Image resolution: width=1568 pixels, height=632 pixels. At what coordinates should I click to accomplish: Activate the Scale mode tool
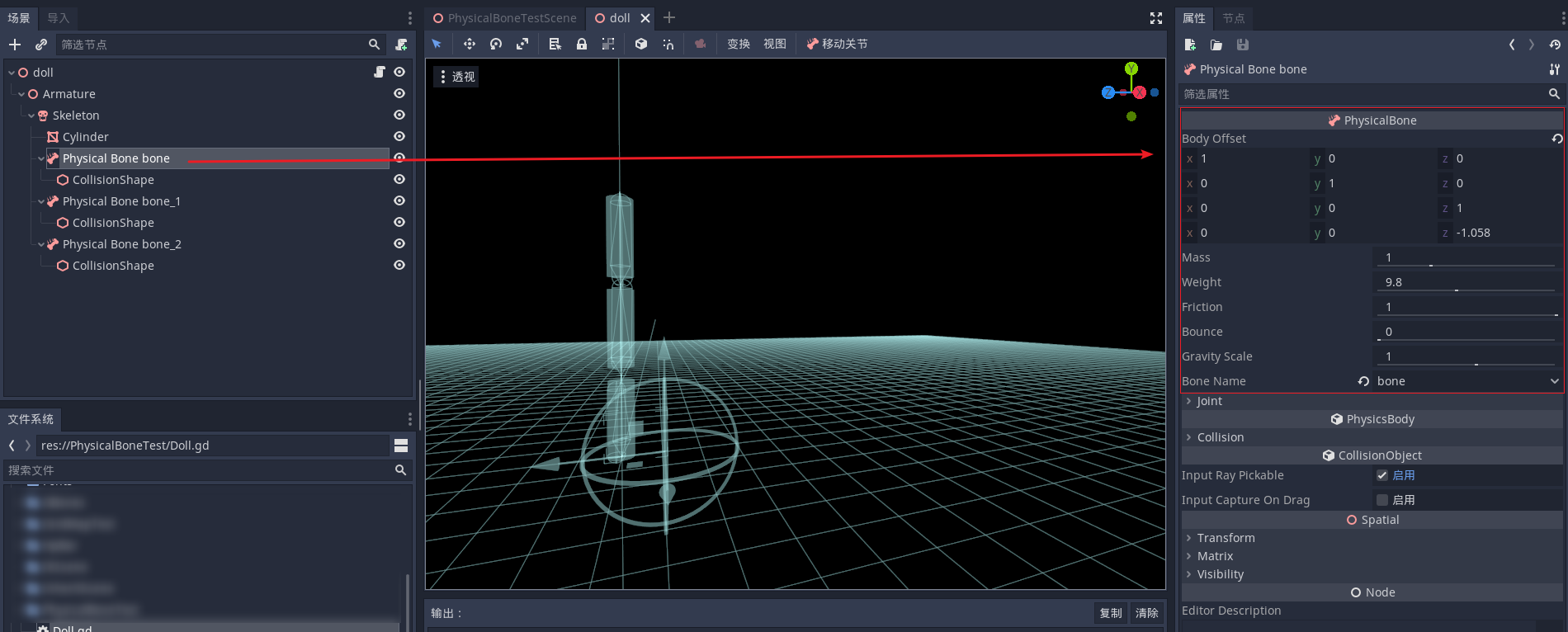pos(522,44)
